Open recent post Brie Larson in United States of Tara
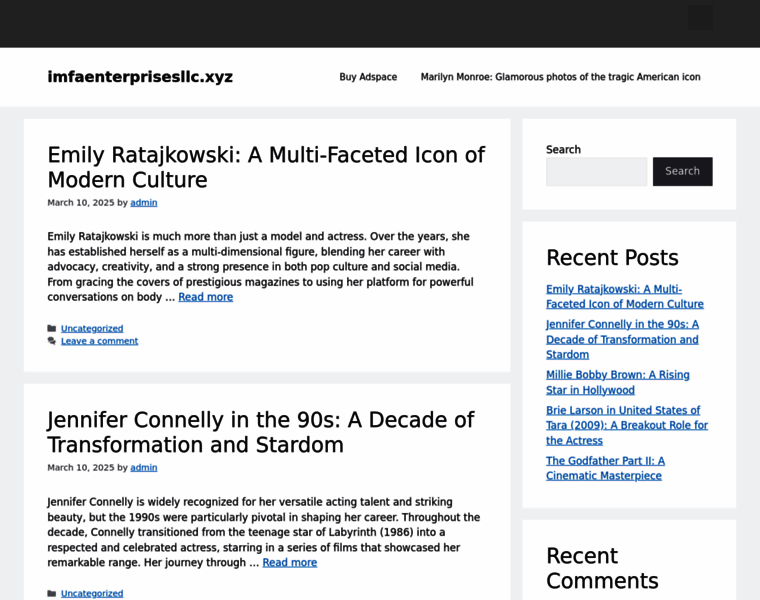The width and height of the screenshot is (760, 600). click(627, 426)
